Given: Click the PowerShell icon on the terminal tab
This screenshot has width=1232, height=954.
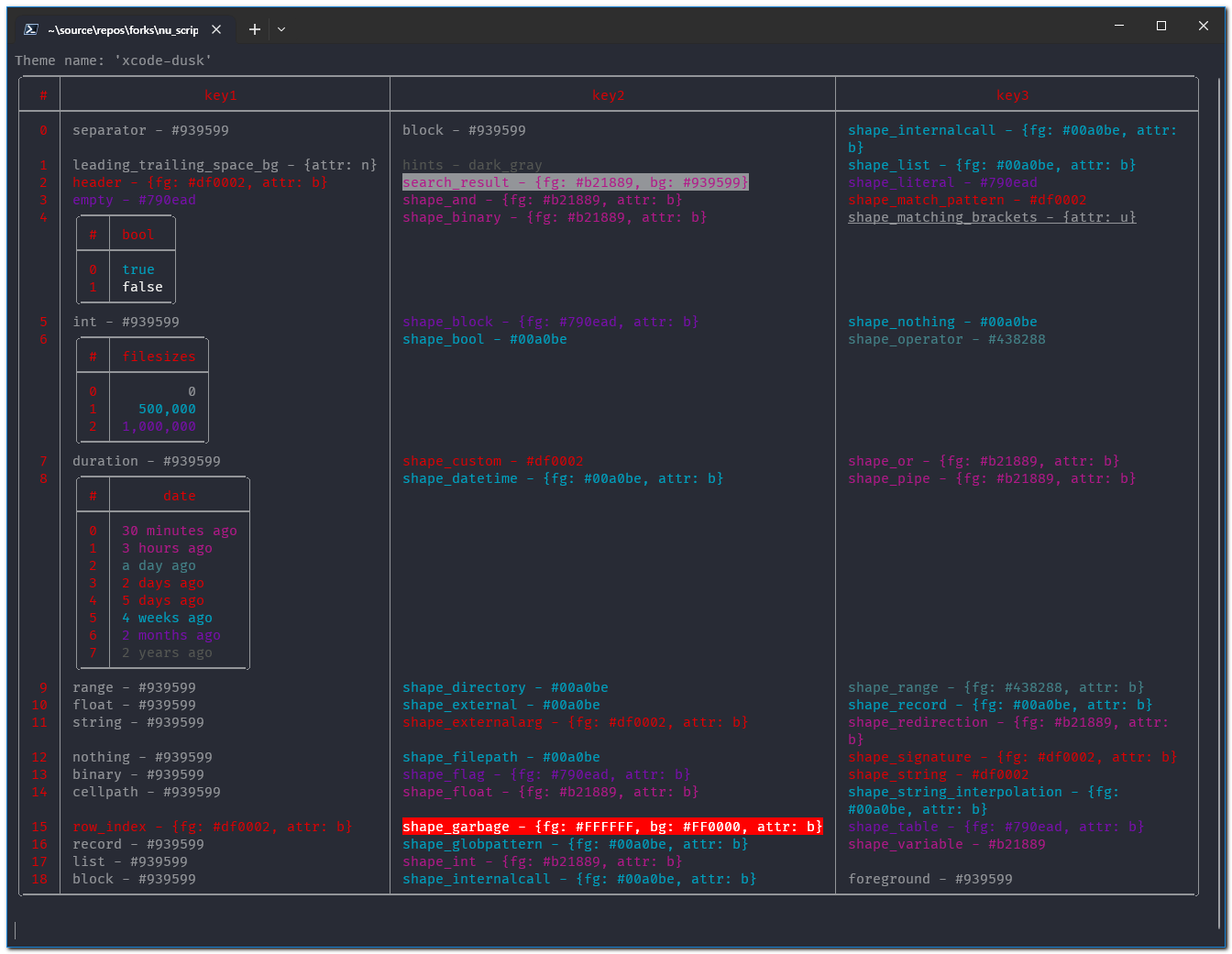Looking at the screenshot, I should (30, 29).
